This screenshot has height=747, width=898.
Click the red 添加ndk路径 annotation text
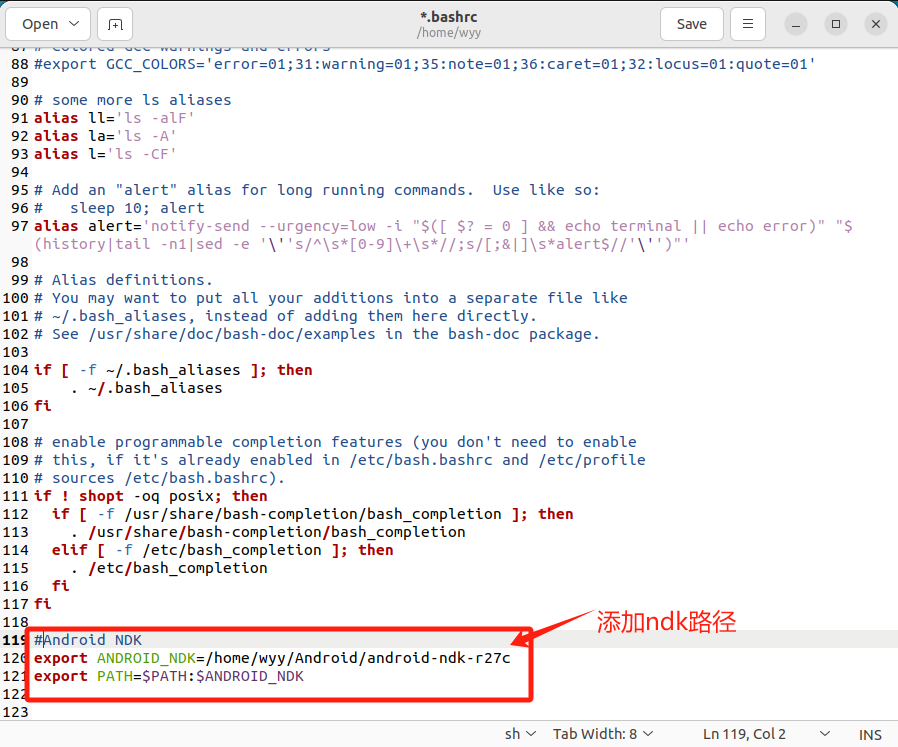[x=666, y=621]
